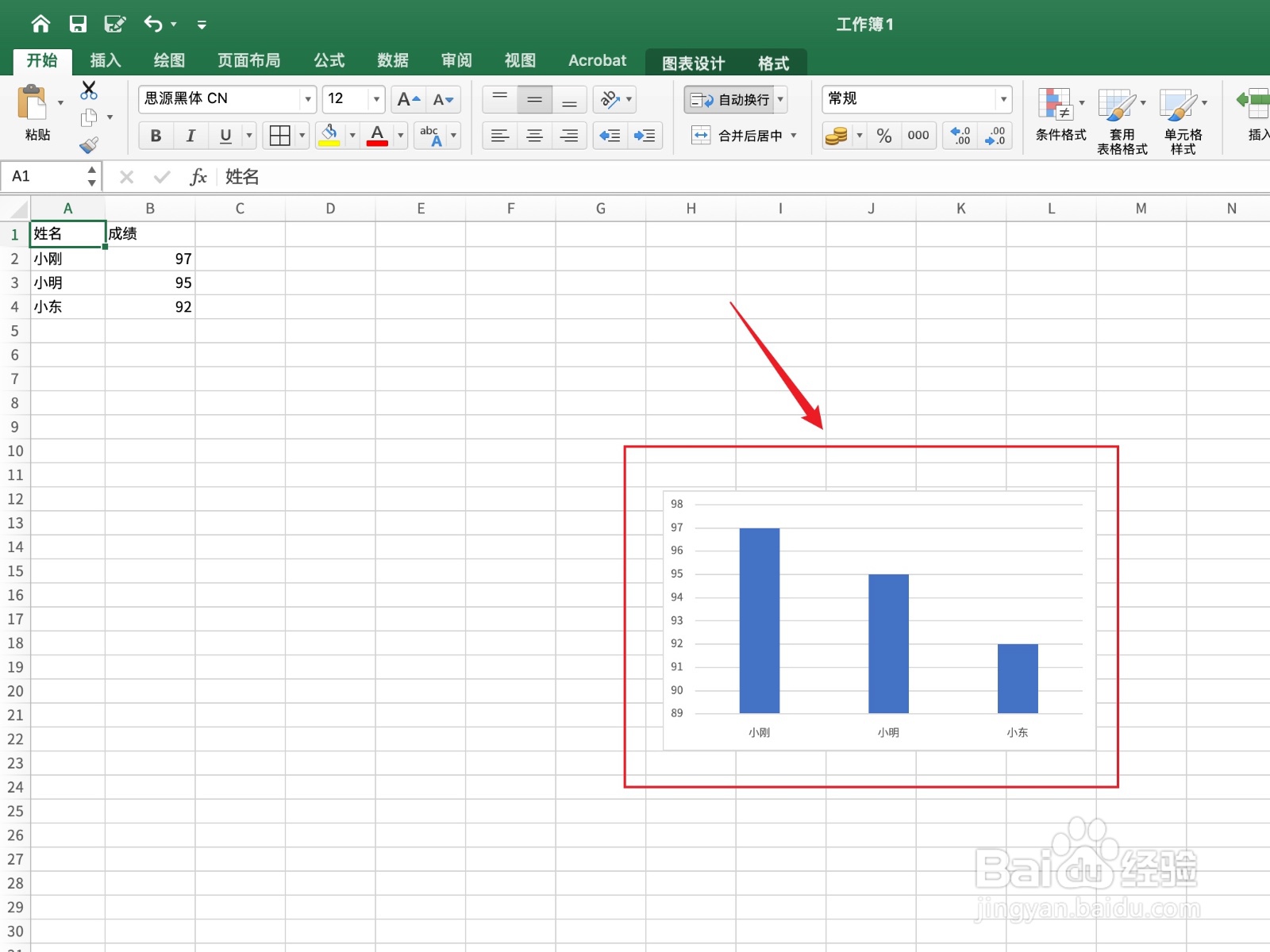Decrease font size with the A-down icon
Image resolution: width=1270 pixels, height=952 pixels.
coord(443,99)
